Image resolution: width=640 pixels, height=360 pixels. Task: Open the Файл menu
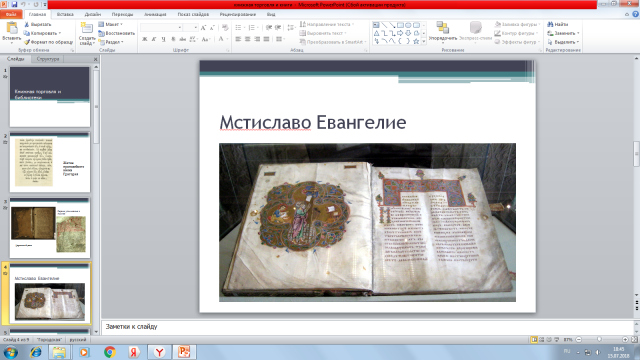click(x=11, y=14)
